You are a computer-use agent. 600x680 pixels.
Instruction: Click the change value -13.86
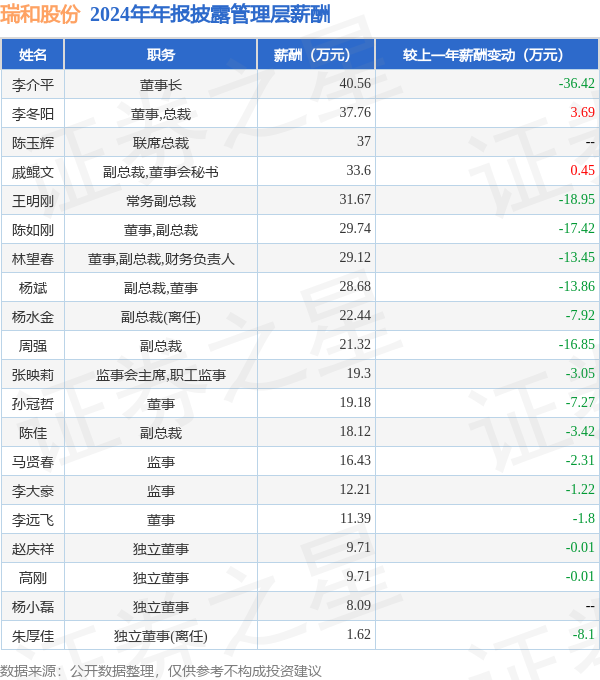click(x=577, y=286)
